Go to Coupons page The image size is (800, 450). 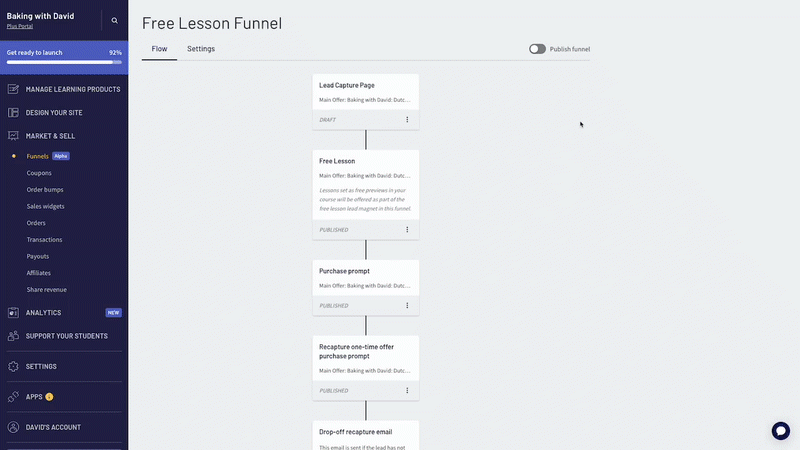[39, 173]
